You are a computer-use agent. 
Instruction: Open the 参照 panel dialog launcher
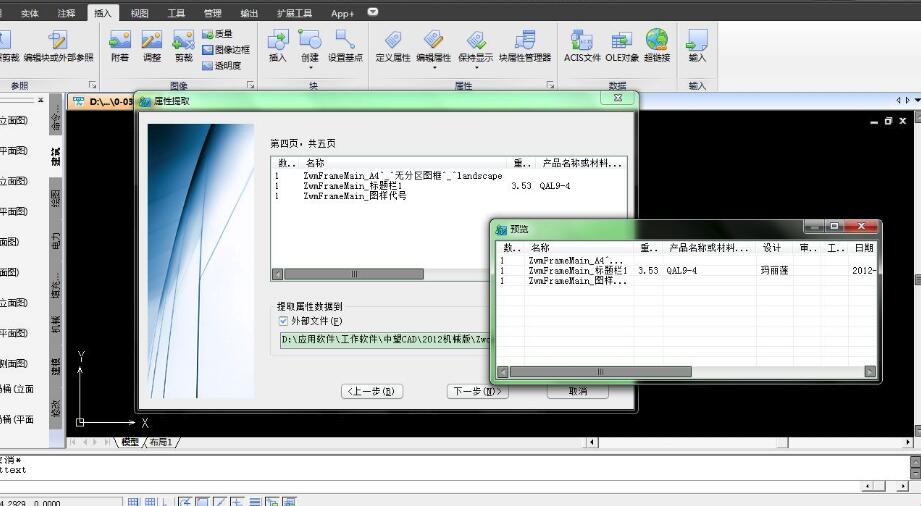point(92,85)
